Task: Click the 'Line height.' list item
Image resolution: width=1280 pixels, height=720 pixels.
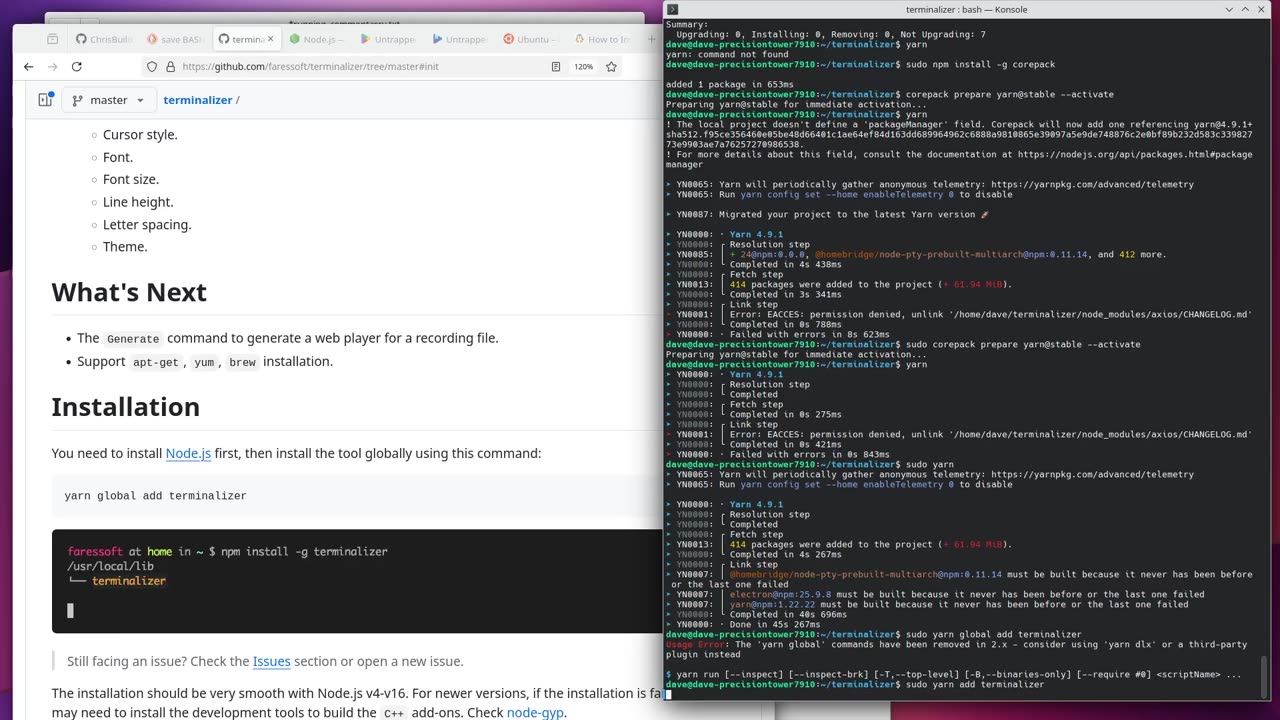Action: point(138,202)
